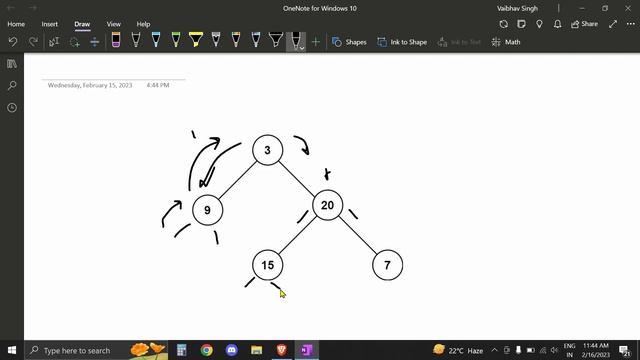Select tree node 7

tap(387, 265)
